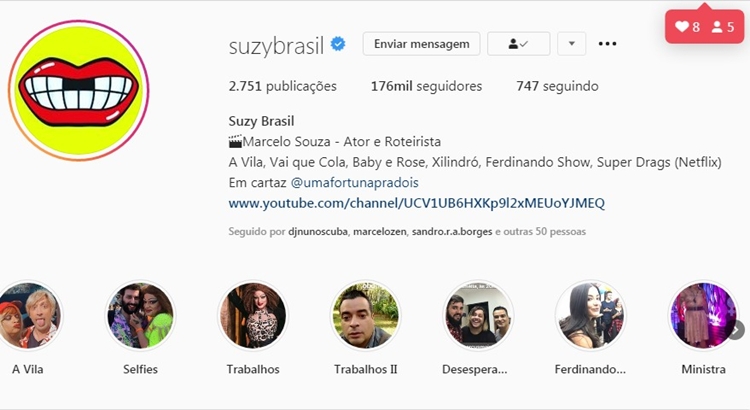The width and height of the screenshot is (750, 410).
Task: Open the suzybrasil profile picture story
Action: coord(78,90)
